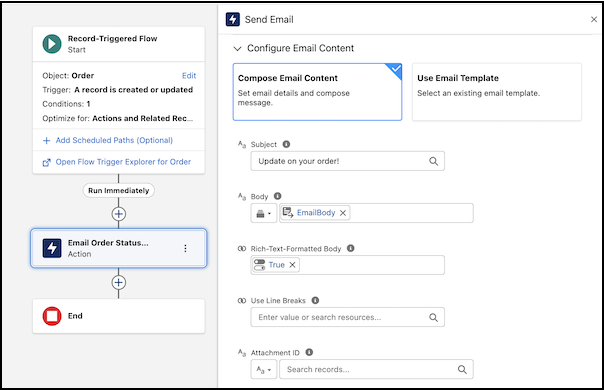This screenshot has width=604, height=390.
Task: Click the Email Order Status action lightning icon
Action: [52, 248]
